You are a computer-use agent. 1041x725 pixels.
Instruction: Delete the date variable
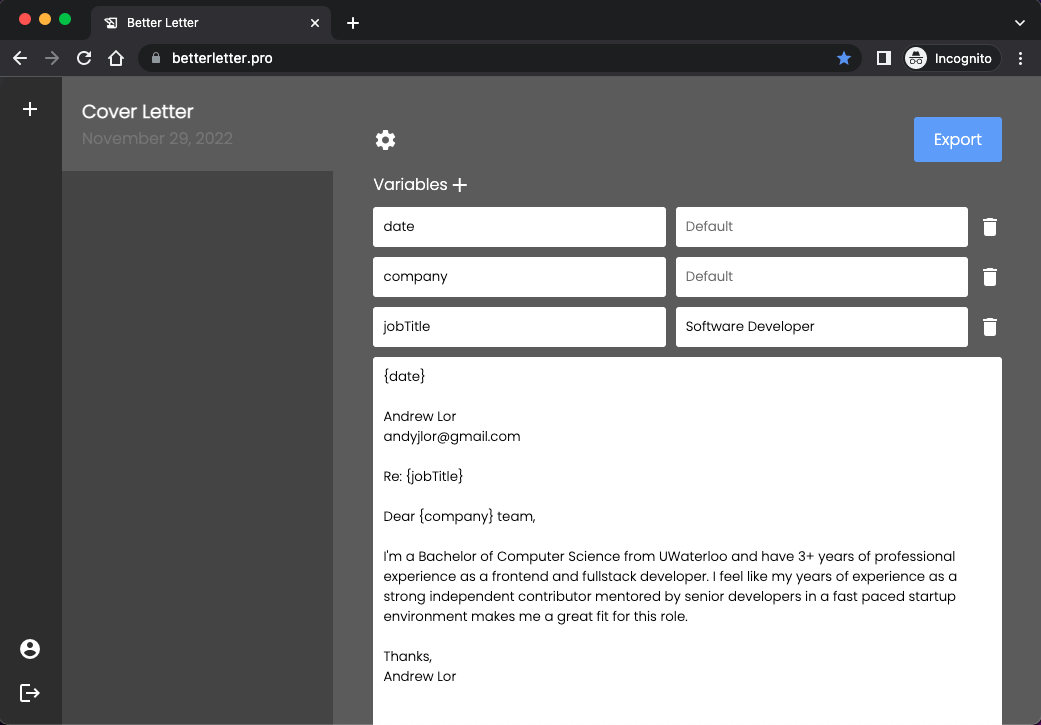(989, 227)
